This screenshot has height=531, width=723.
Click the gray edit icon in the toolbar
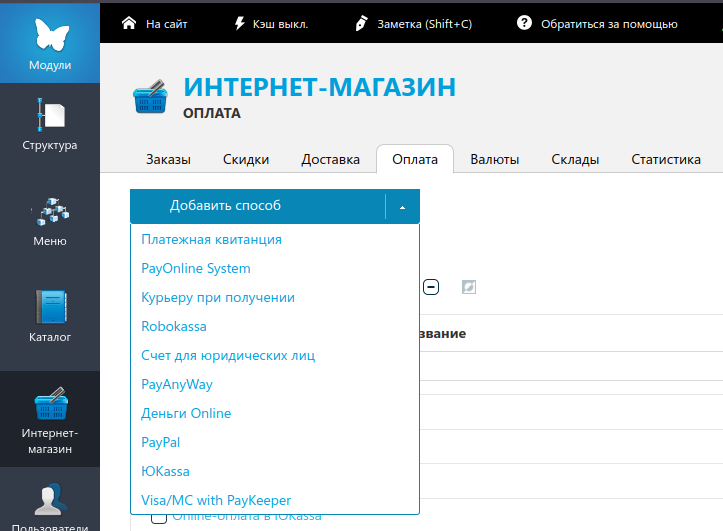coord(469,287)
